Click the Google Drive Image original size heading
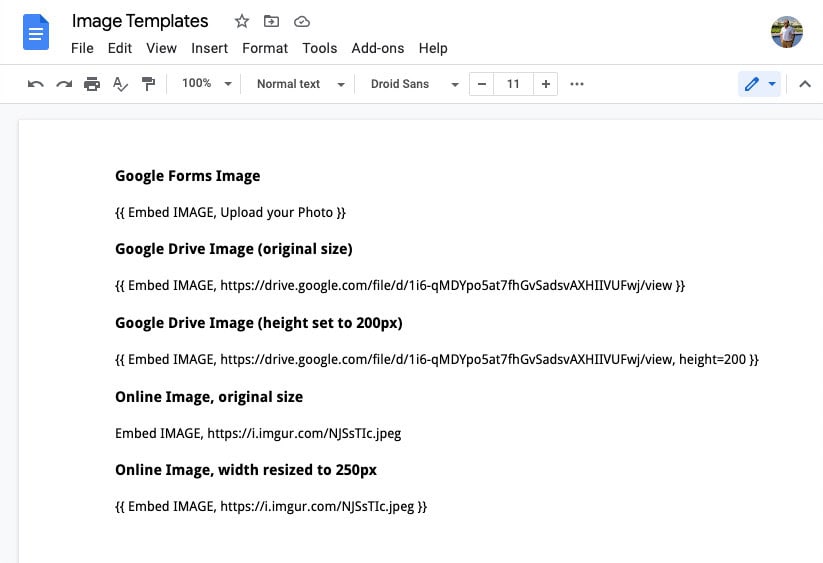The height and width of the screenshot is (563, 823). [x=234, y=249]
